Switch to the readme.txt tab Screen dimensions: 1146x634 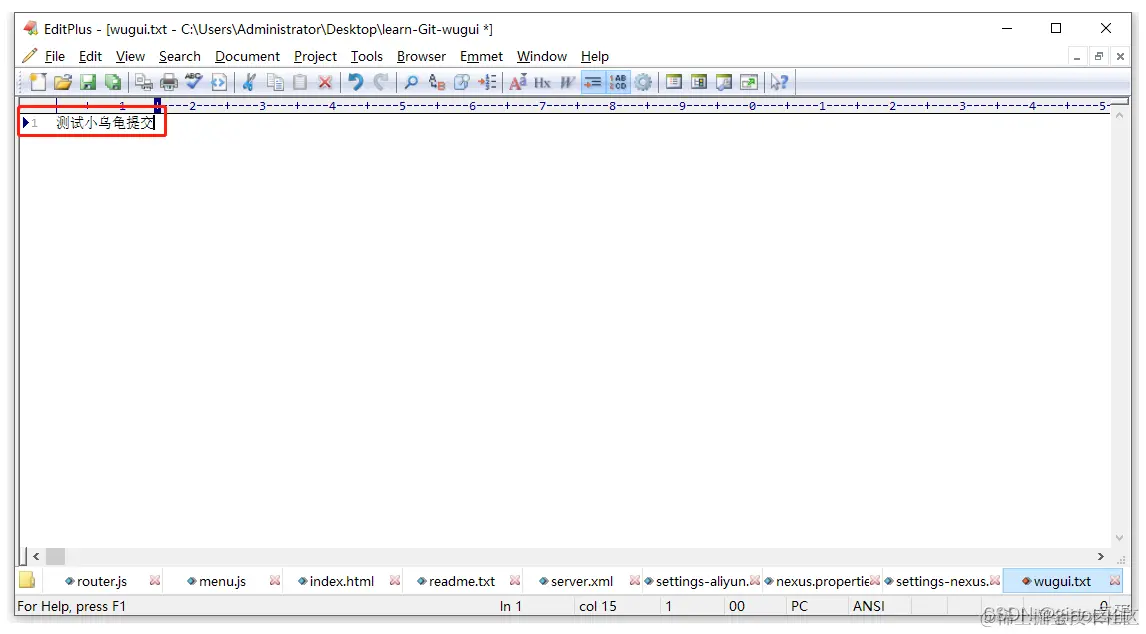(x=461, y=581)
